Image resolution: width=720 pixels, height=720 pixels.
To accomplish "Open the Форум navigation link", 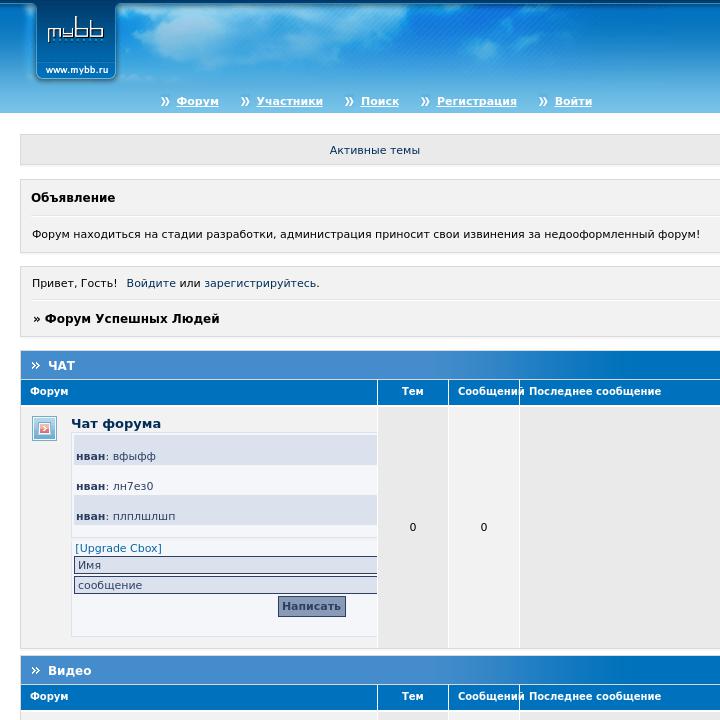I will click(197, 101).
